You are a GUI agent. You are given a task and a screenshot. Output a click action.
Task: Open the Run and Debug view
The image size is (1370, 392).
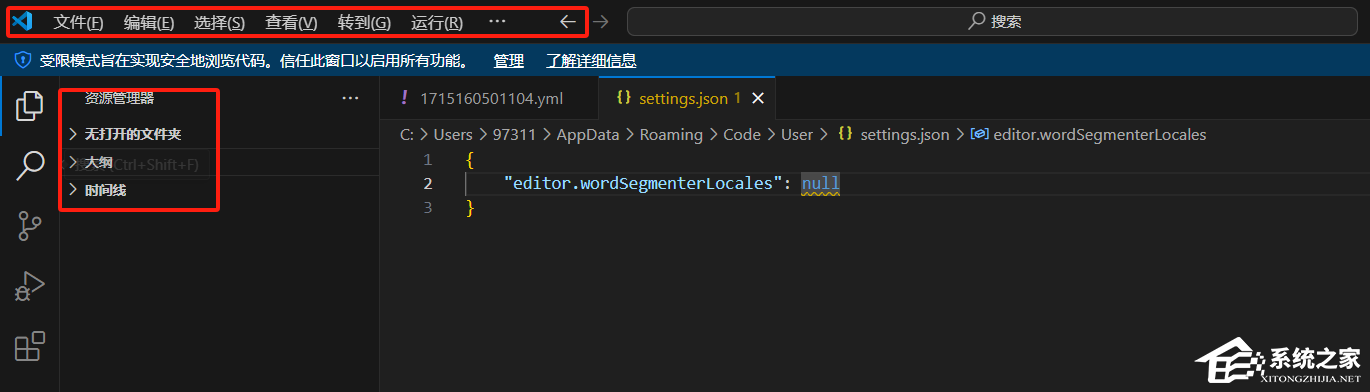point(30,286)
